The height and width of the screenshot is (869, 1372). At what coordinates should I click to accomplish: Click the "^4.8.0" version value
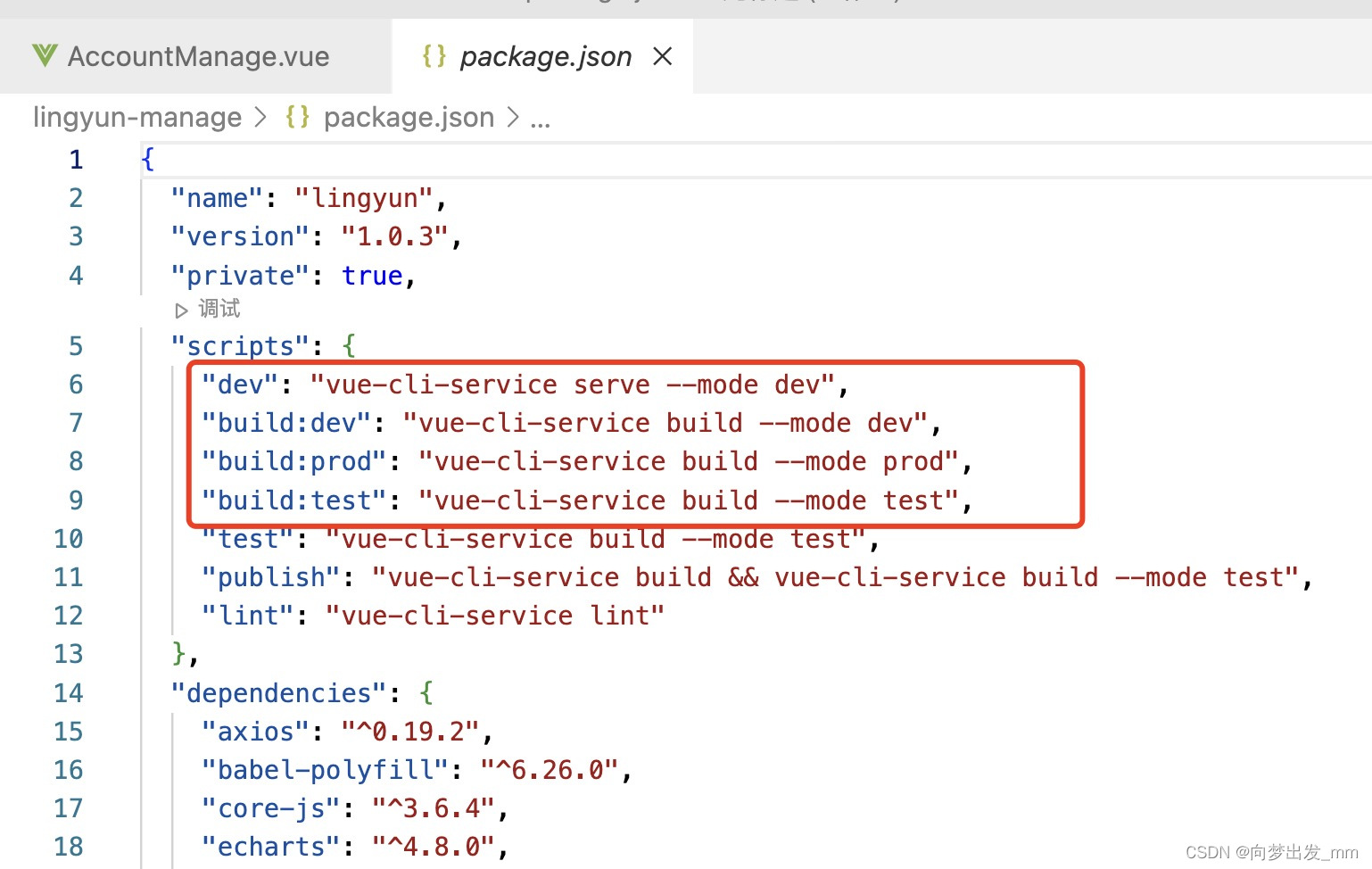pos(434,847)
